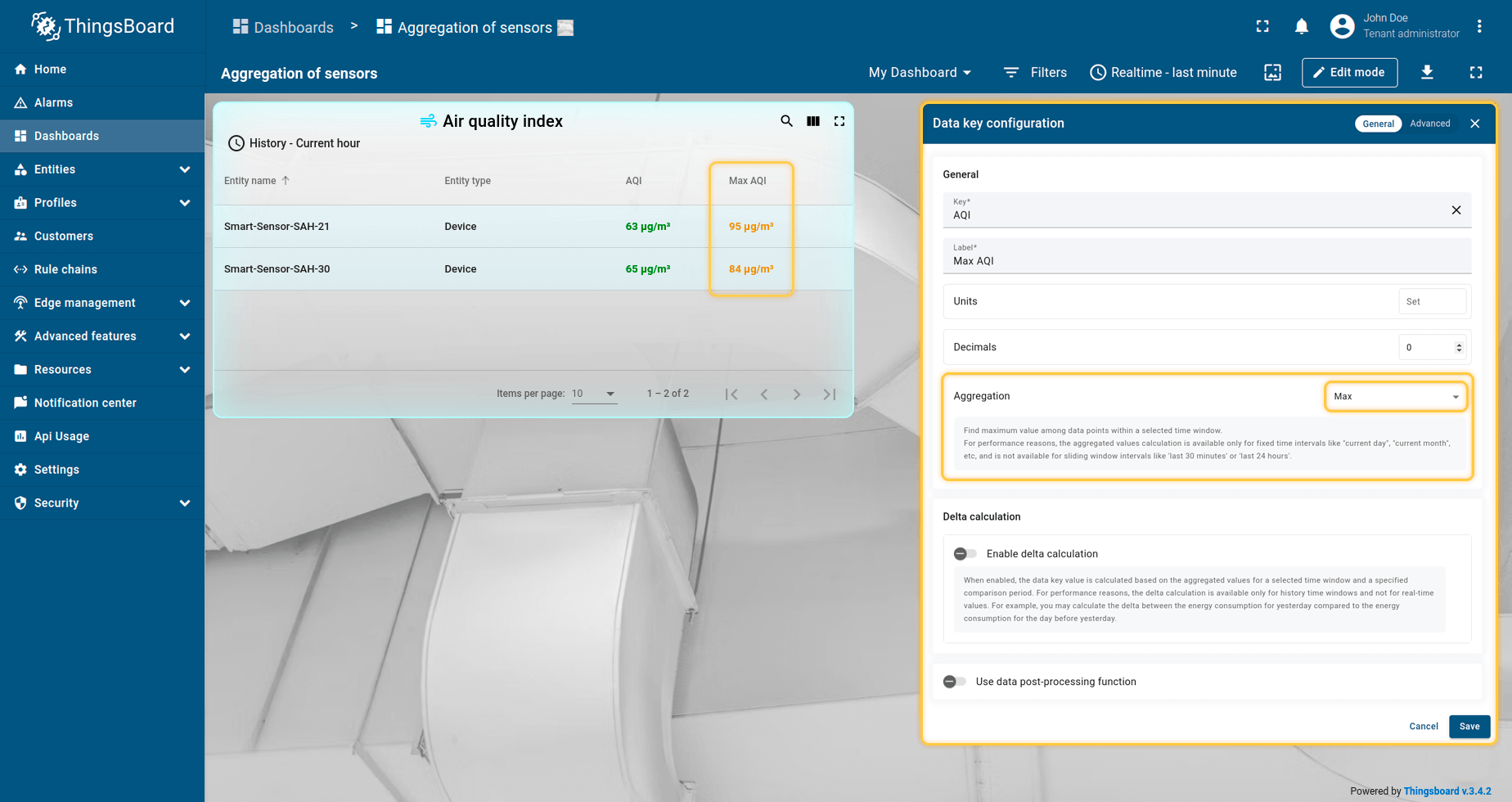Screen dimensions: 1512x802
Task: Click the Label input field
Action: 1206,261
